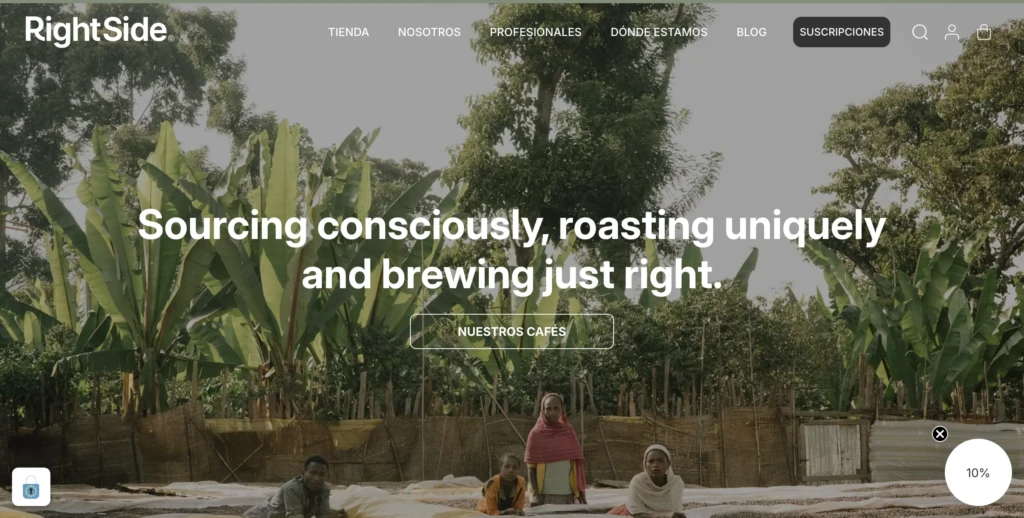
Task: Open the blue privacy lock icon
Action: [31, 487]
